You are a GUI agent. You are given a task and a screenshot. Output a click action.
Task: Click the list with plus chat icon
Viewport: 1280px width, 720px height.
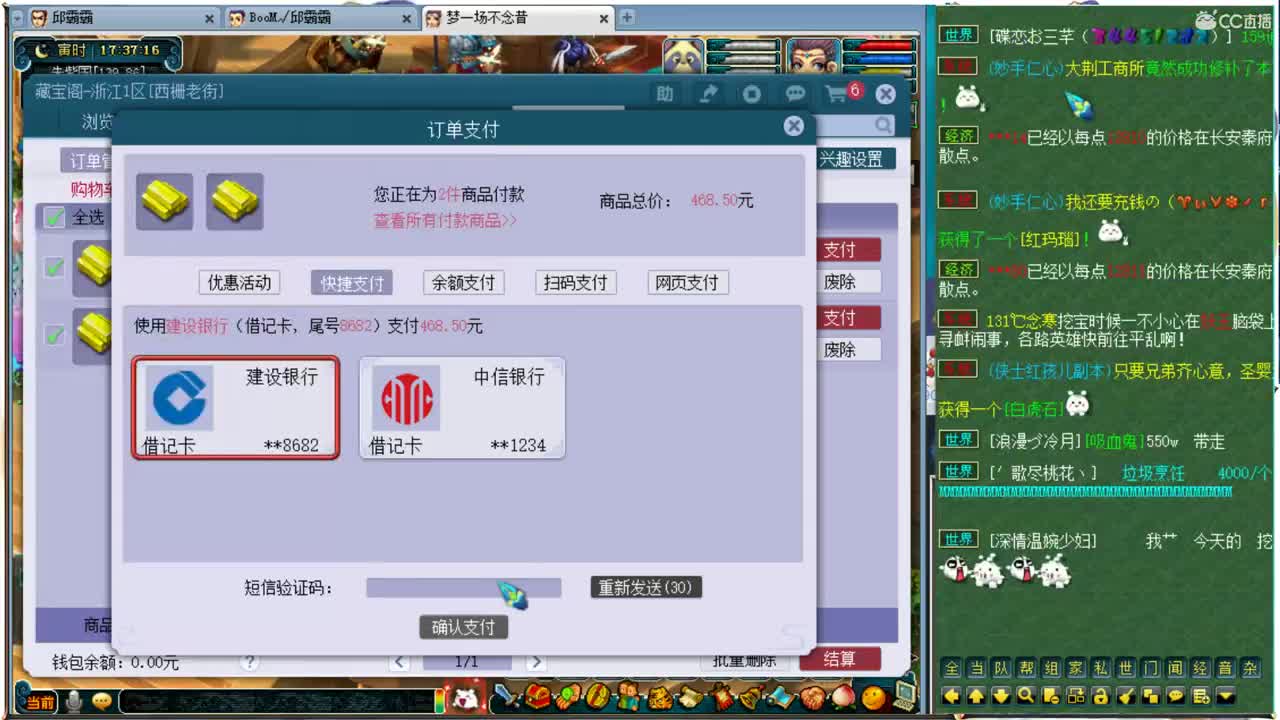point(1201,696)
